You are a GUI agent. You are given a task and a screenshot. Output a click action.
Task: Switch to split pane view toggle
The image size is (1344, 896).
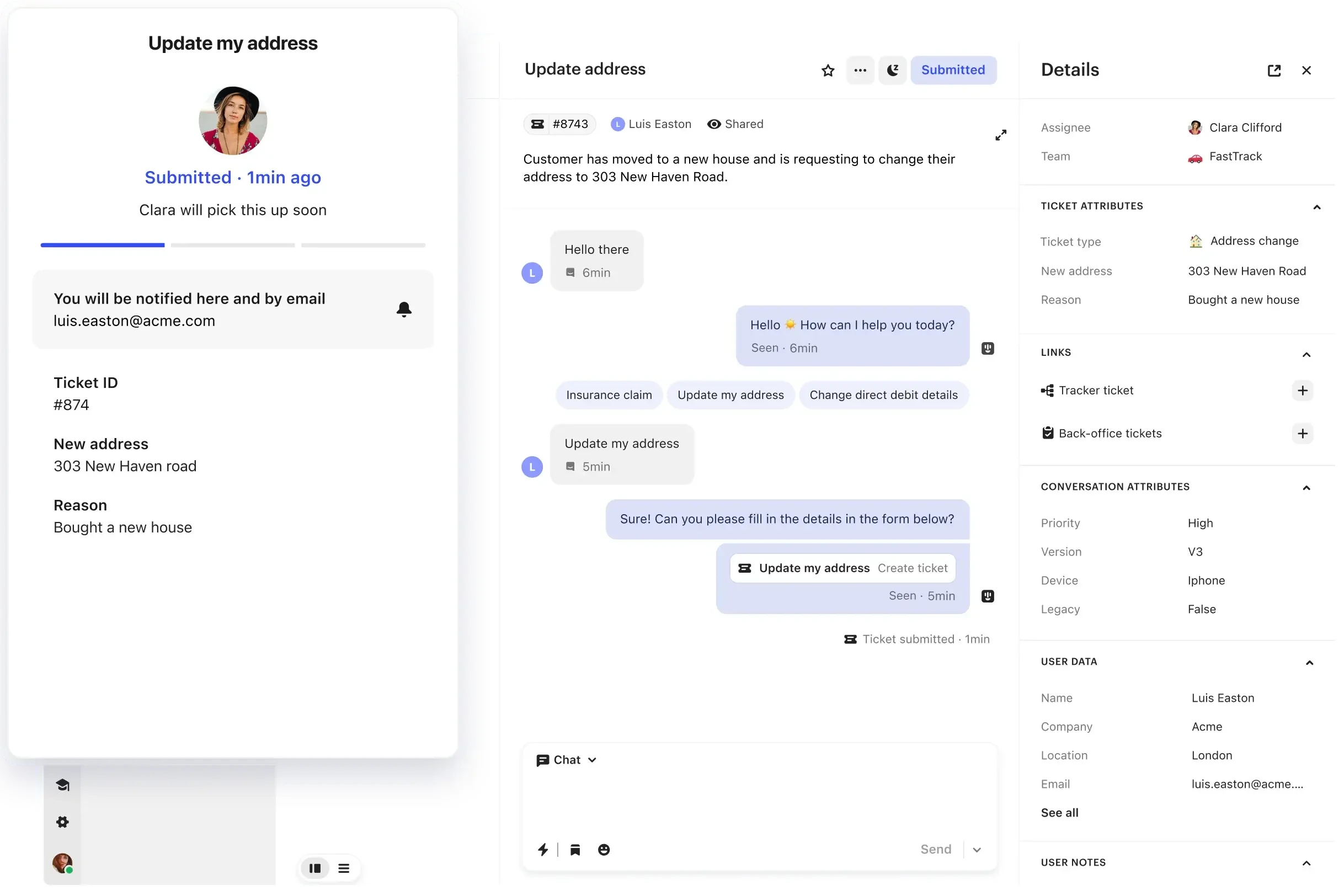[315, 868]
